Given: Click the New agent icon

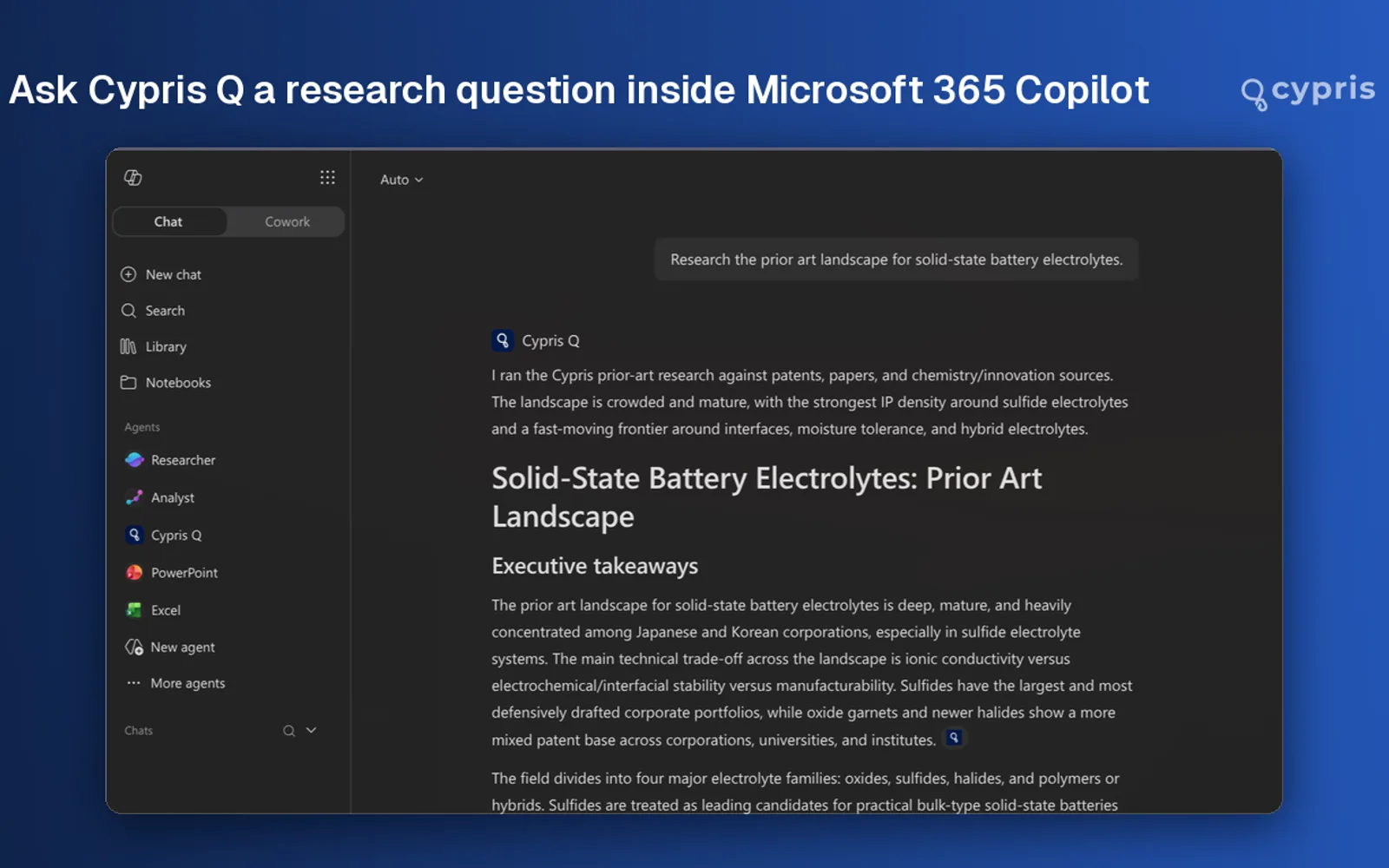Looking at the screenshot, I should click(x=135, y=648).
